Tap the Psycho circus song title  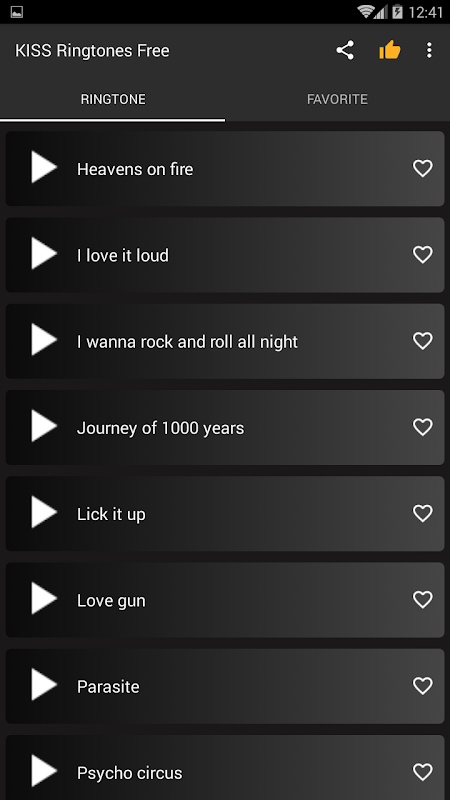click(130, 773)
